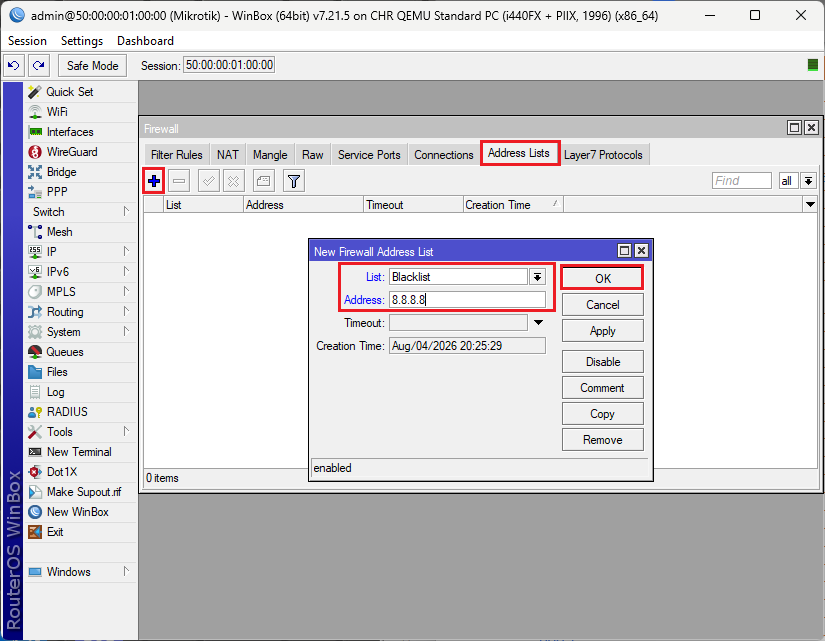Screen dimensions: 825x641
Task: Click the comment toolbar icon
Action: tap(264, 181)
